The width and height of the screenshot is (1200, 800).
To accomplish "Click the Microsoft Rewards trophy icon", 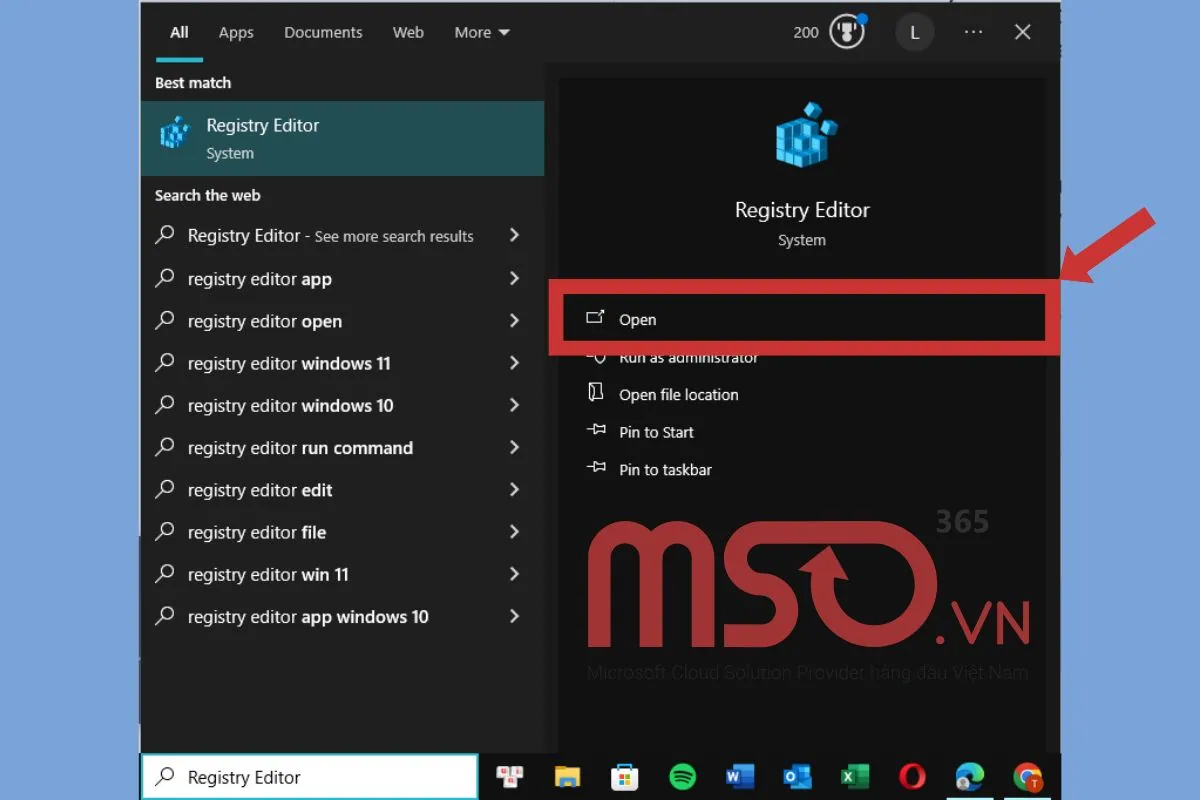I will 847,32.
